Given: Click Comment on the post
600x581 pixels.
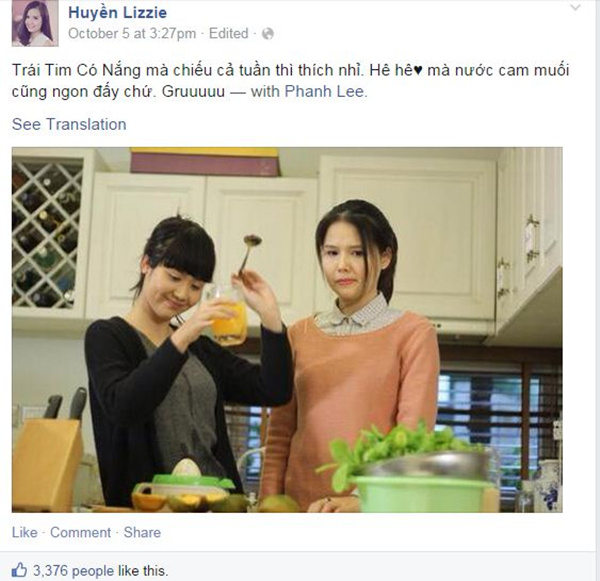Looking at the screenshot, I should pos(80,532).
